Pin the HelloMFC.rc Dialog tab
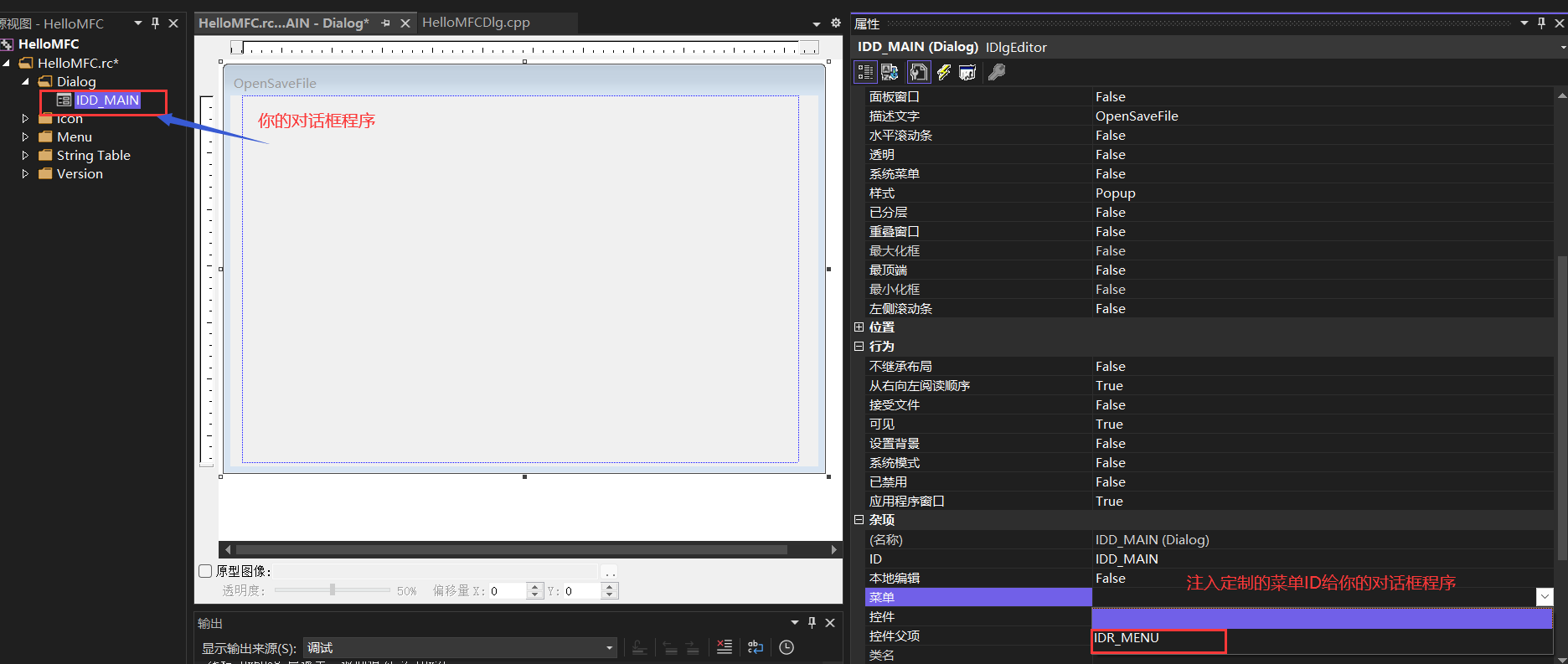 (x=386, y=23)
